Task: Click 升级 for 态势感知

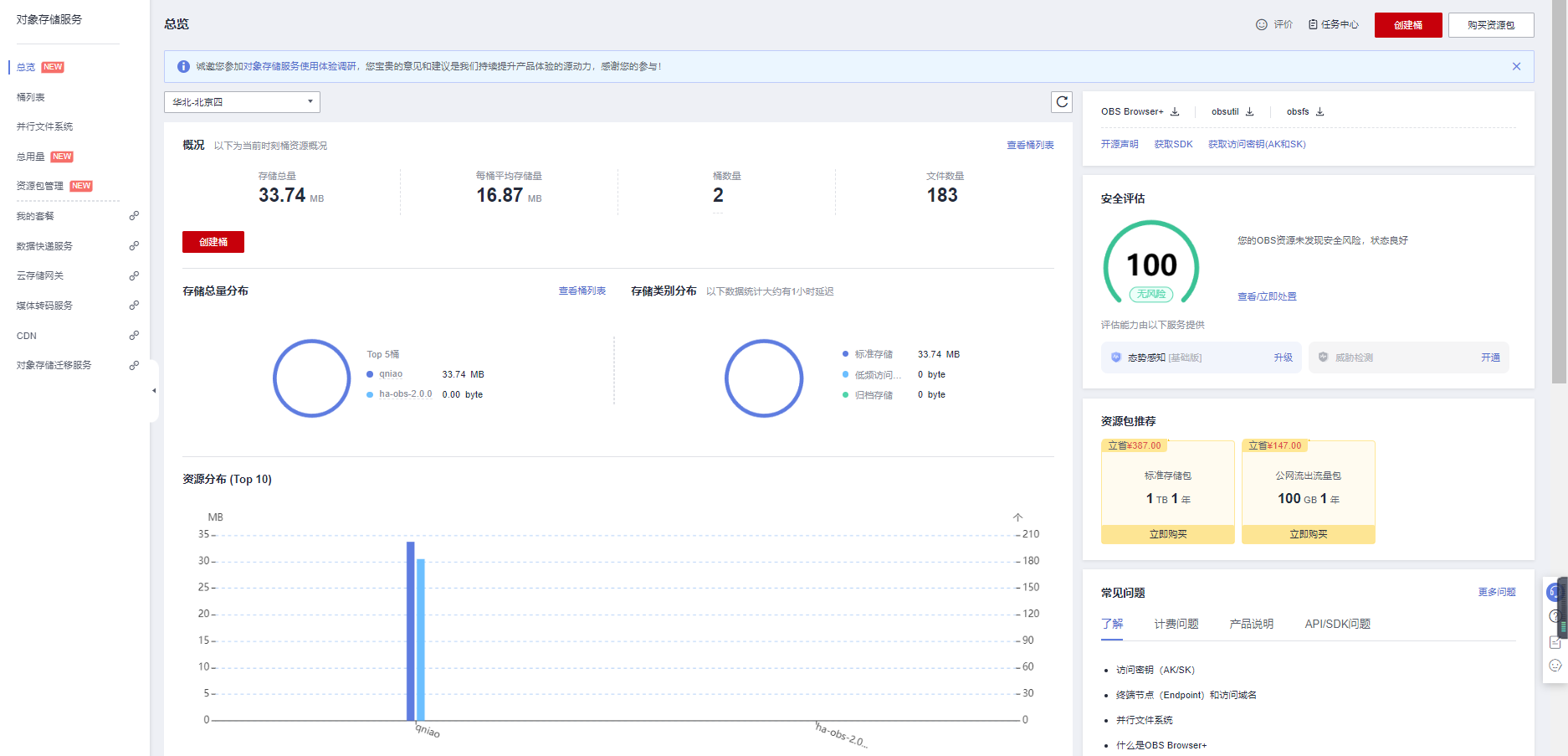Action: 1284,357
